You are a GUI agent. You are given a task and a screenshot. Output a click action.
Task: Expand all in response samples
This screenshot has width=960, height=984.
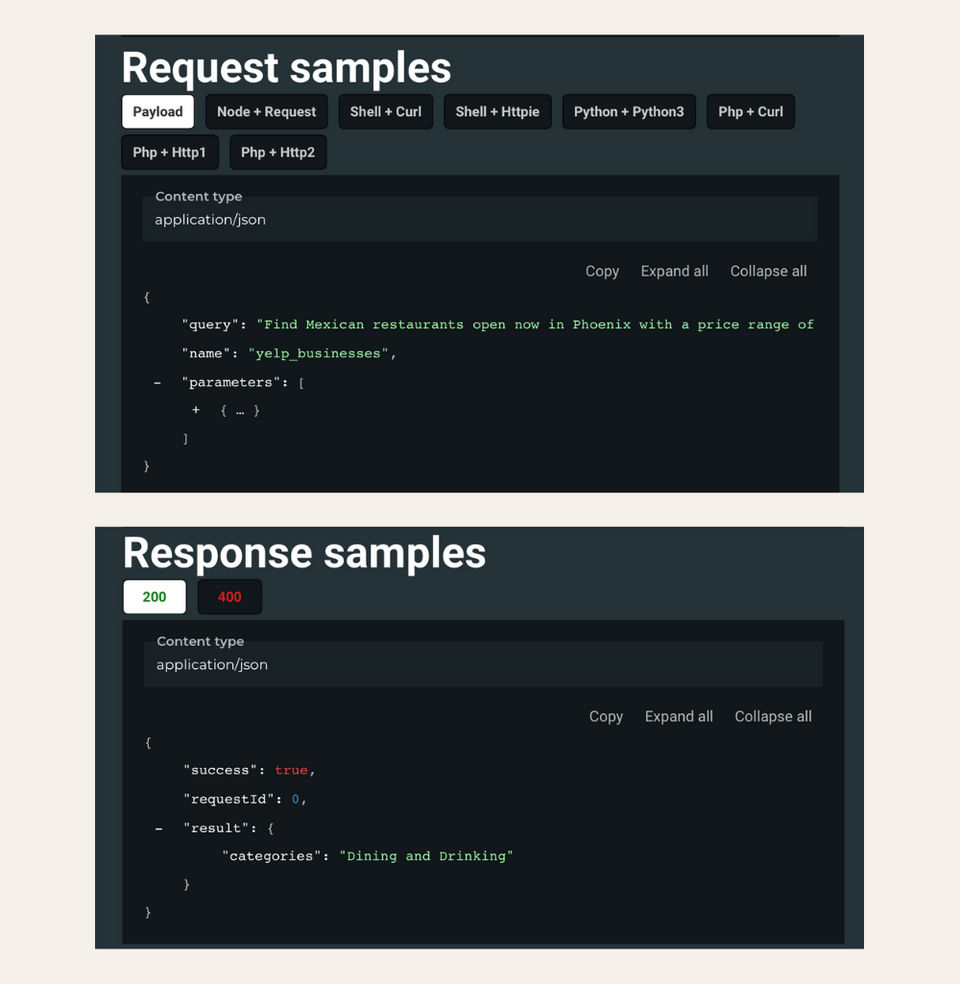click(678, 716)
